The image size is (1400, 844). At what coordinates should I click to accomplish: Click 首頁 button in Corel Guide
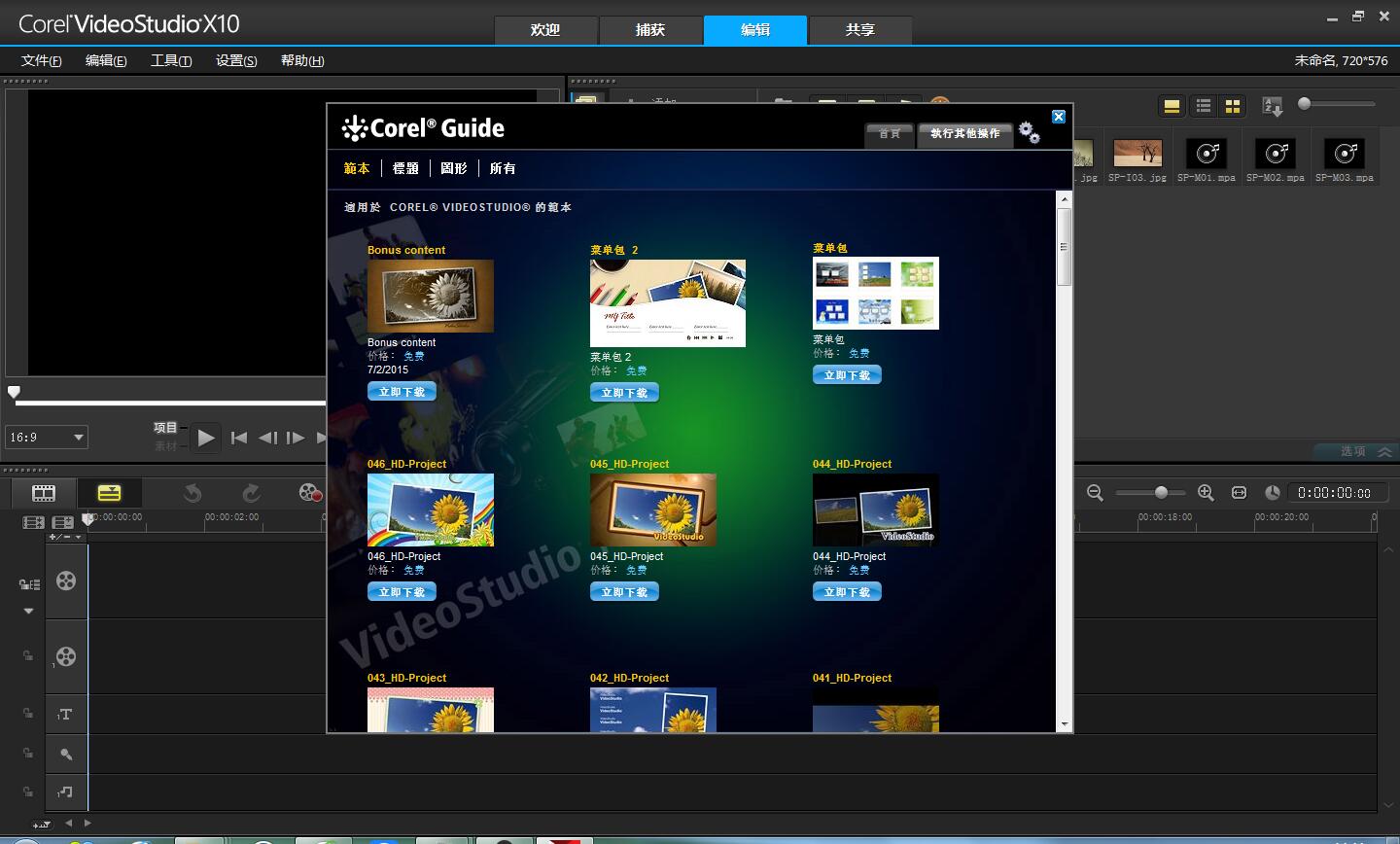[x=890, y=134]
